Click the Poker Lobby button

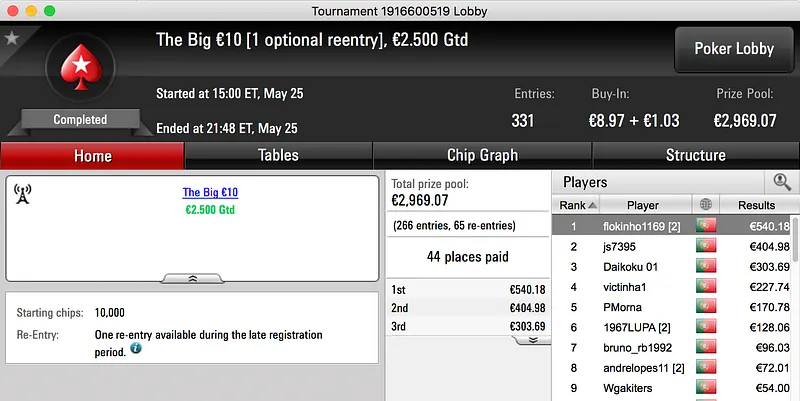pyautogui.click(x=731, y=49)
